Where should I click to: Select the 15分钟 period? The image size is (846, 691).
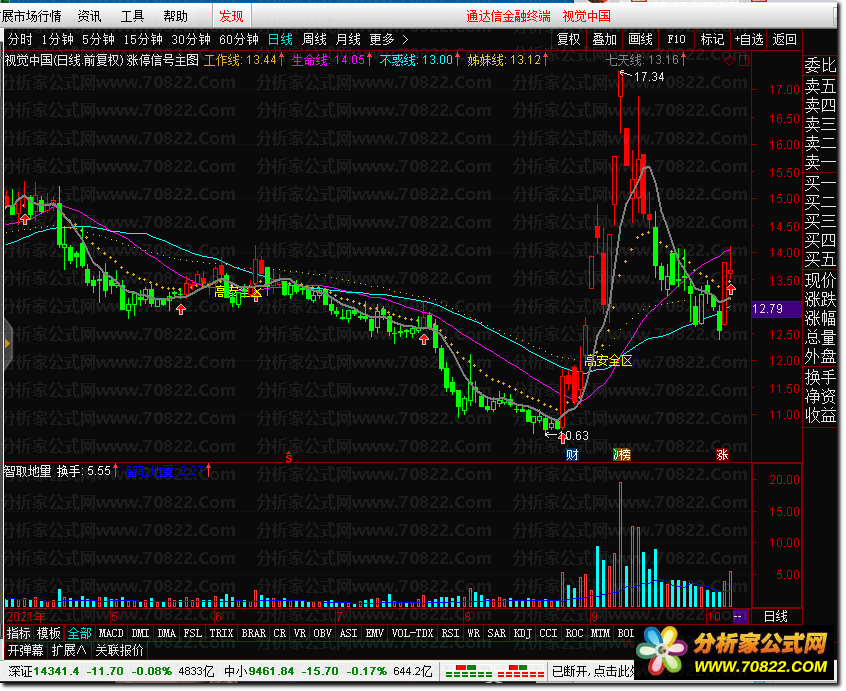click(x=143, y=39)
